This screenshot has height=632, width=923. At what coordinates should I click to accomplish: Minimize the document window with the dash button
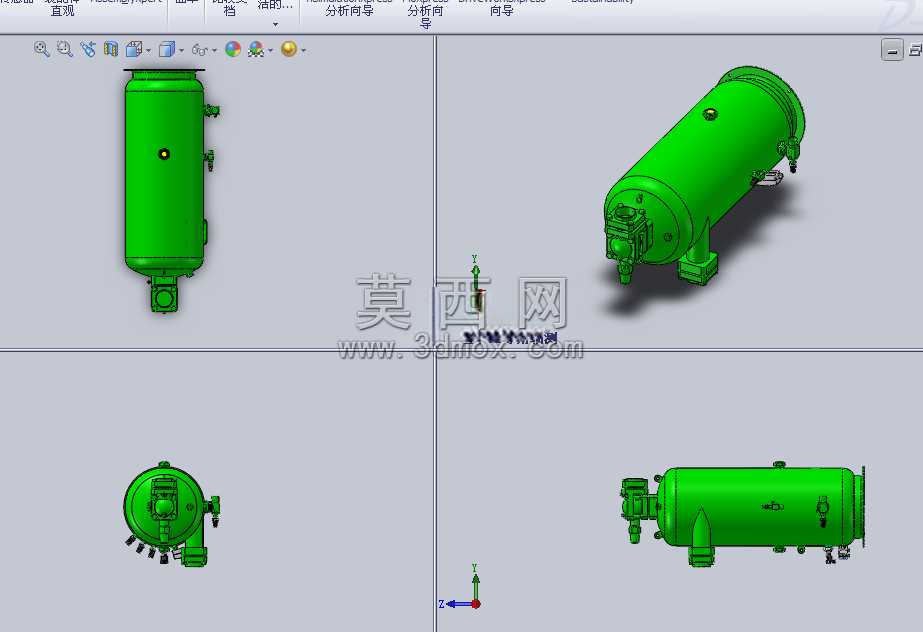(x=892, y=50)
